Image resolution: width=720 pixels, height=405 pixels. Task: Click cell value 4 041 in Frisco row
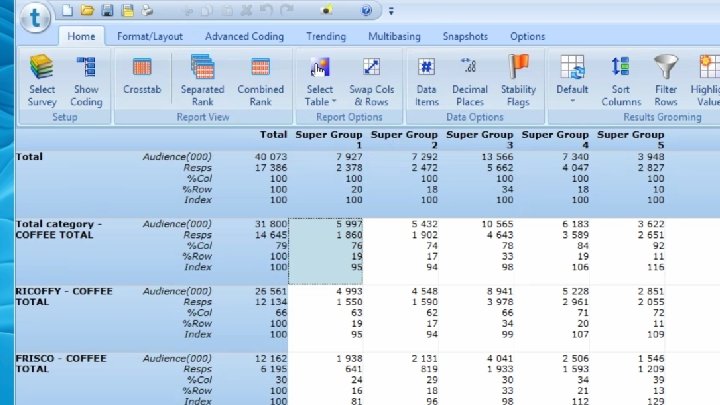coord(499,358)
